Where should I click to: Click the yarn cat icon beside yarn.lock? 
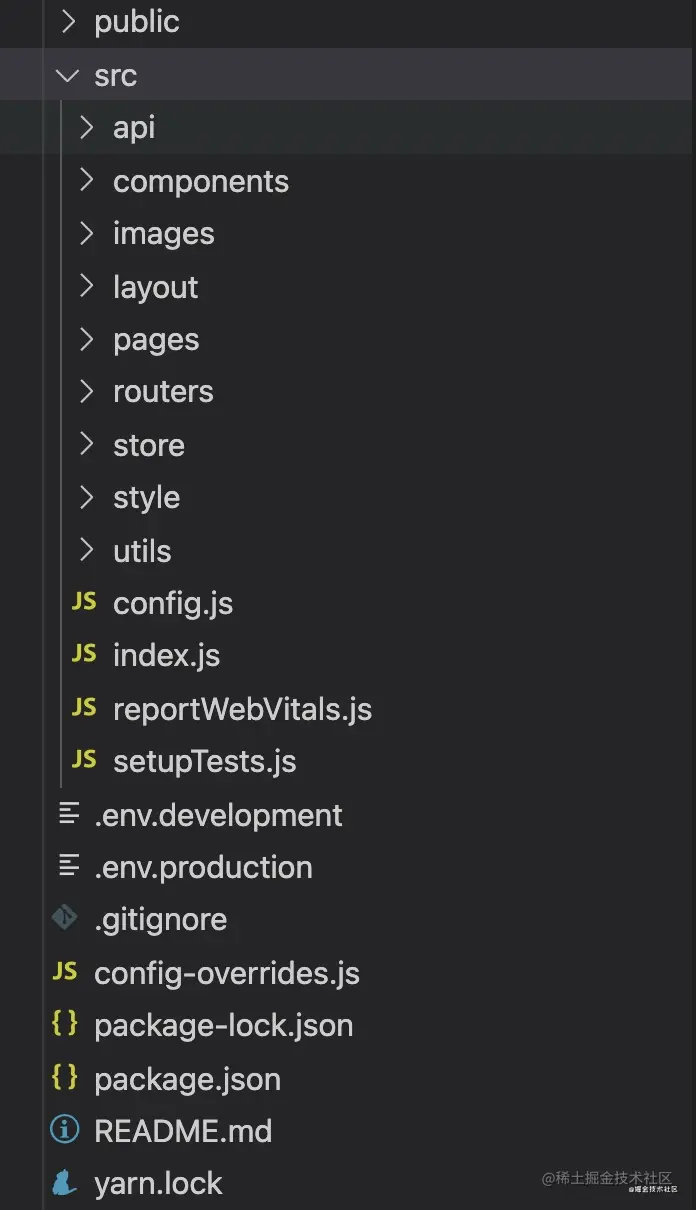[x=65, y=1183]
